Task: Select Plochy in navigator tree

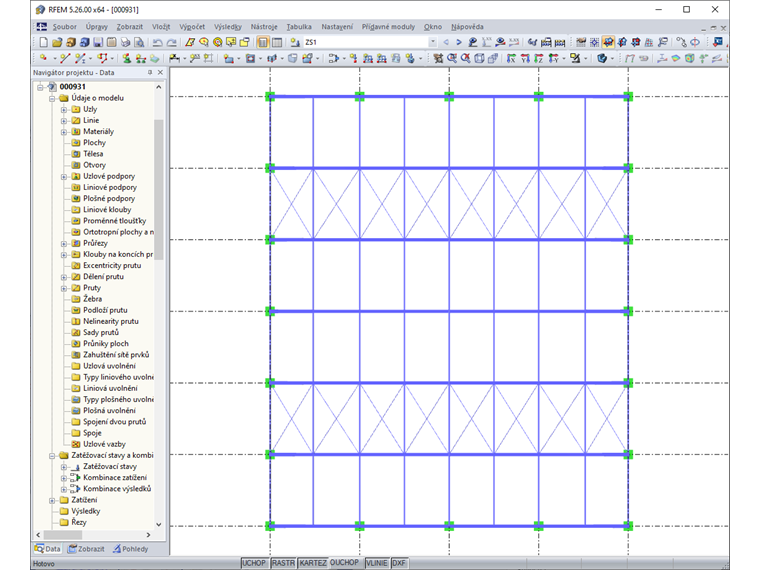Action: pos(94,142)
